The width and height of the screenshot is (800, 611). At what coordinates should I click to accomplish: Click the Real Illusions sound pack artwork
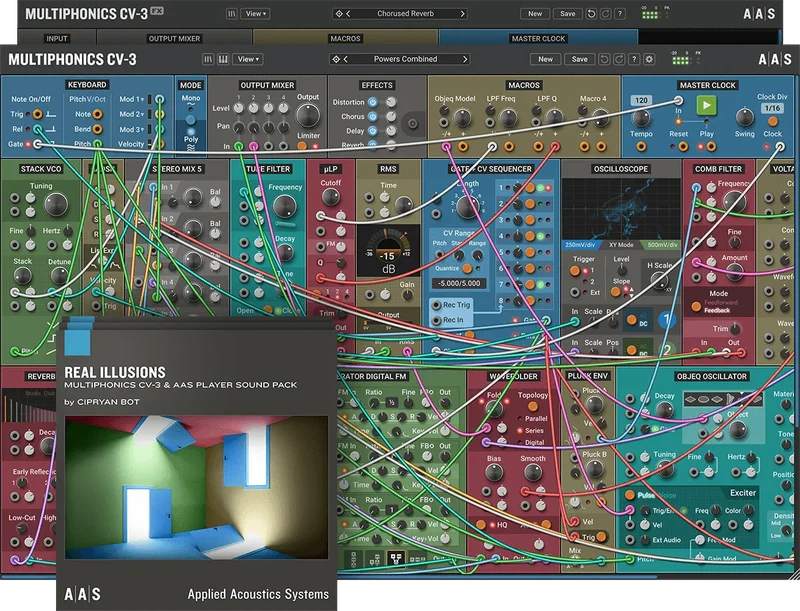pyautogui.click(x=196, y=487)
